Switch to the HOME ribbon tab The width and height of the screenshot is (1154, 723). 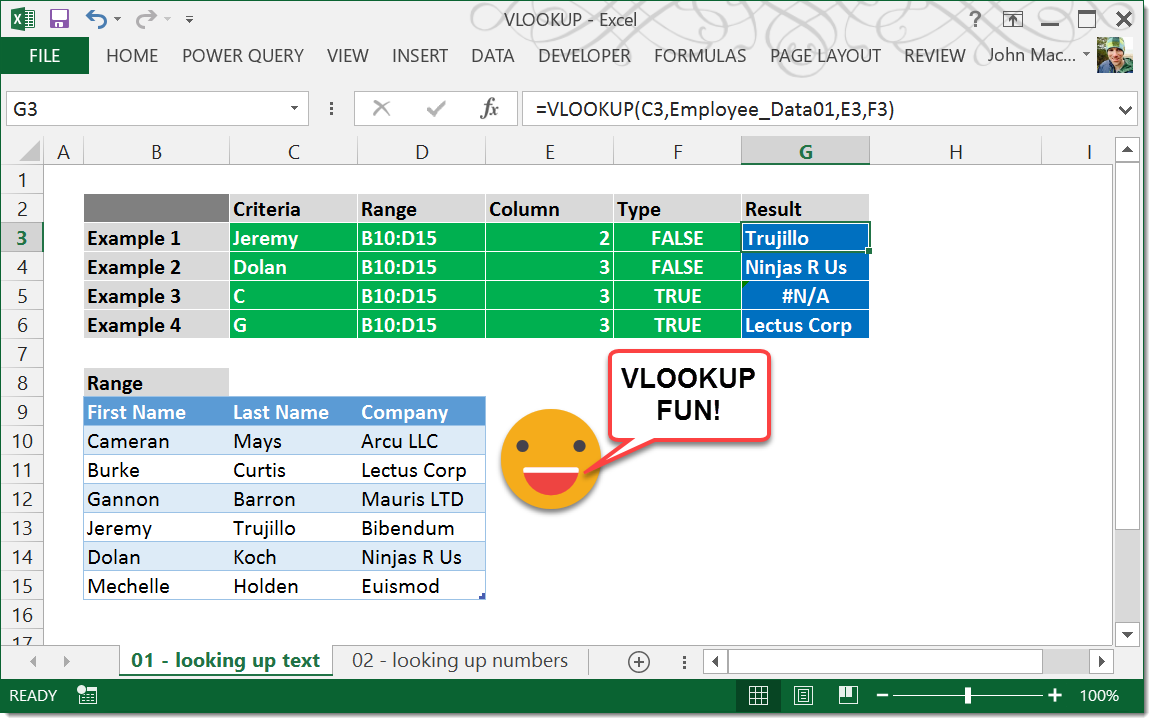pos(132,56)
